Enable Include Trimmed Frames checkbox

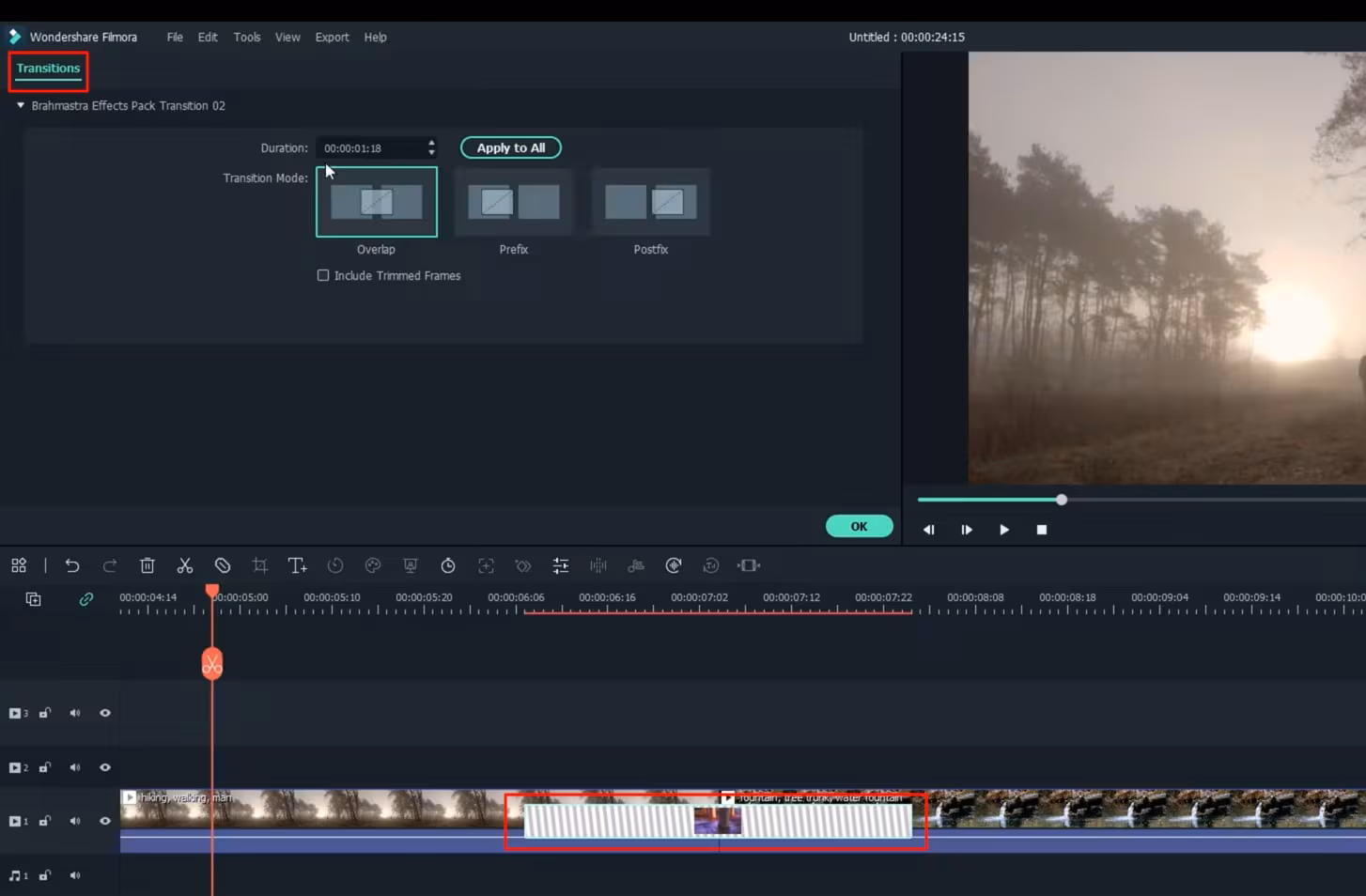point(323,275)
